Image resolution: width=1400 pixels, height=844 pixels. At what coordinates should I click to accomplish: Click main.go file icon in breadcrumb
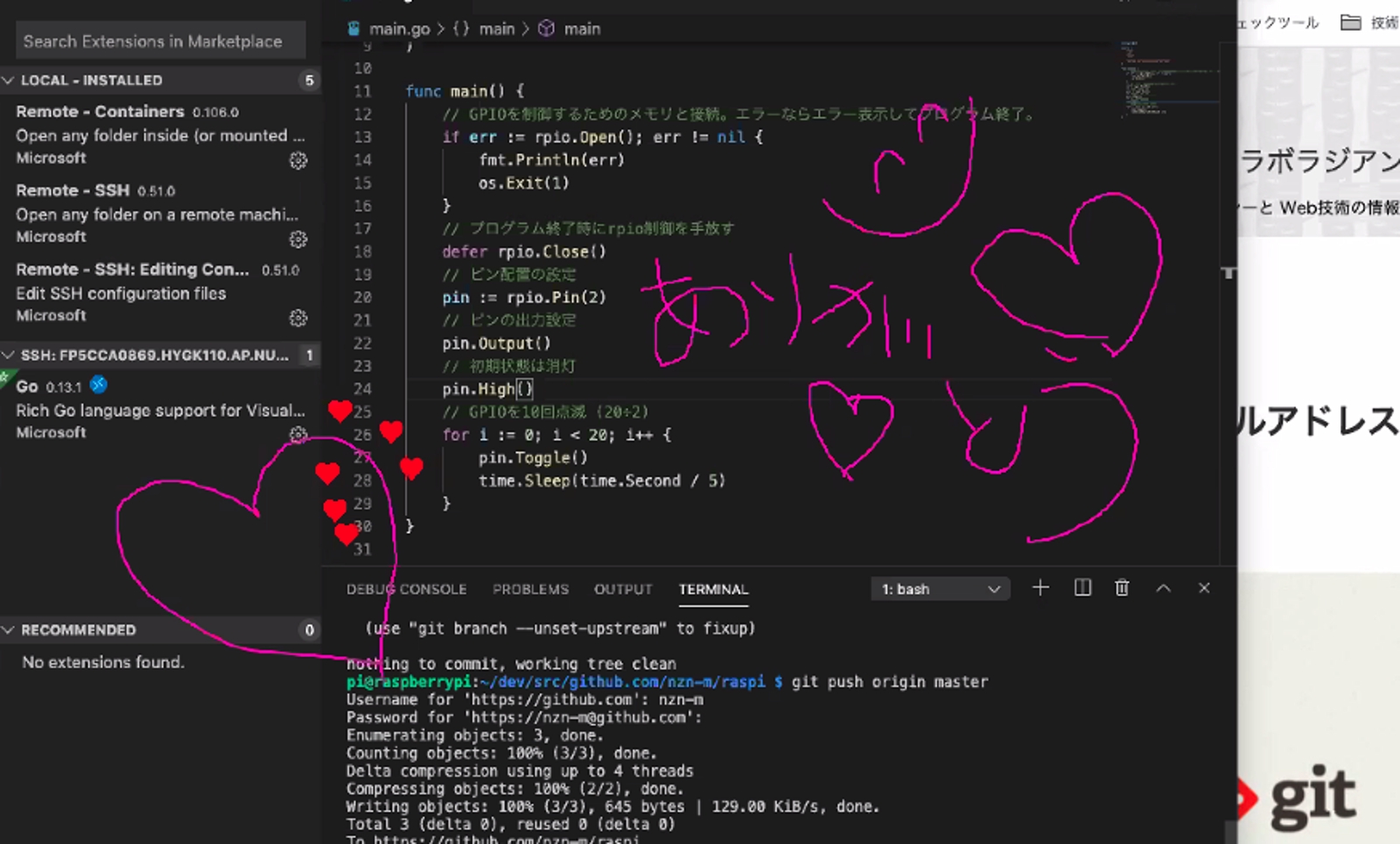click(353, 28)
